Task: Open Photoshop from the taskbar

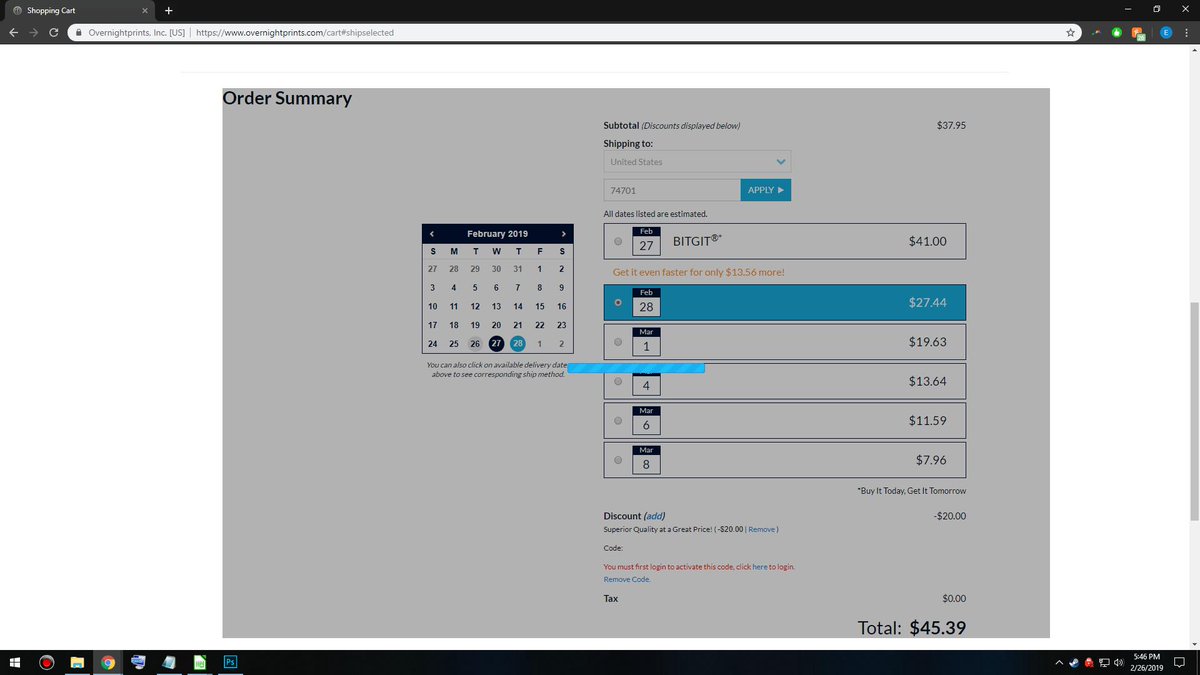Action: (x=230, y=662)
